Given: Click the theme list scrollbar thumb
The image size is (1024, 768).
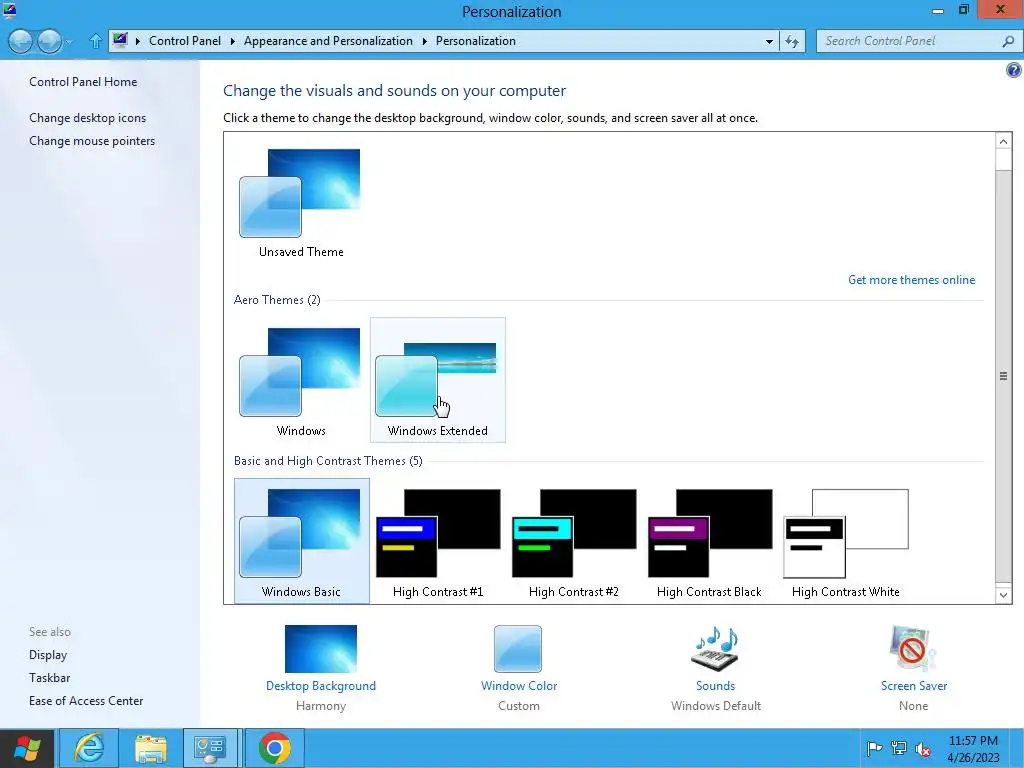Looking at the screenshot, I should click(1003, 376).
